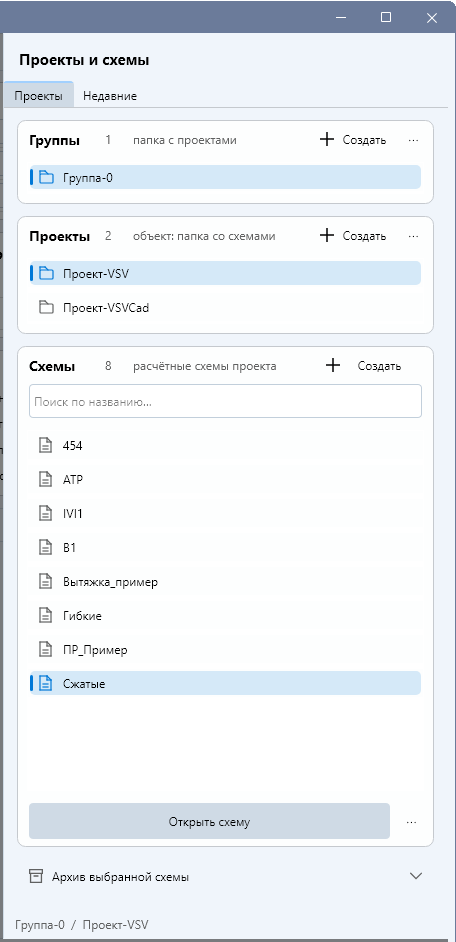Open the Недавние tab
456x942 pixels.
(110, 96)
